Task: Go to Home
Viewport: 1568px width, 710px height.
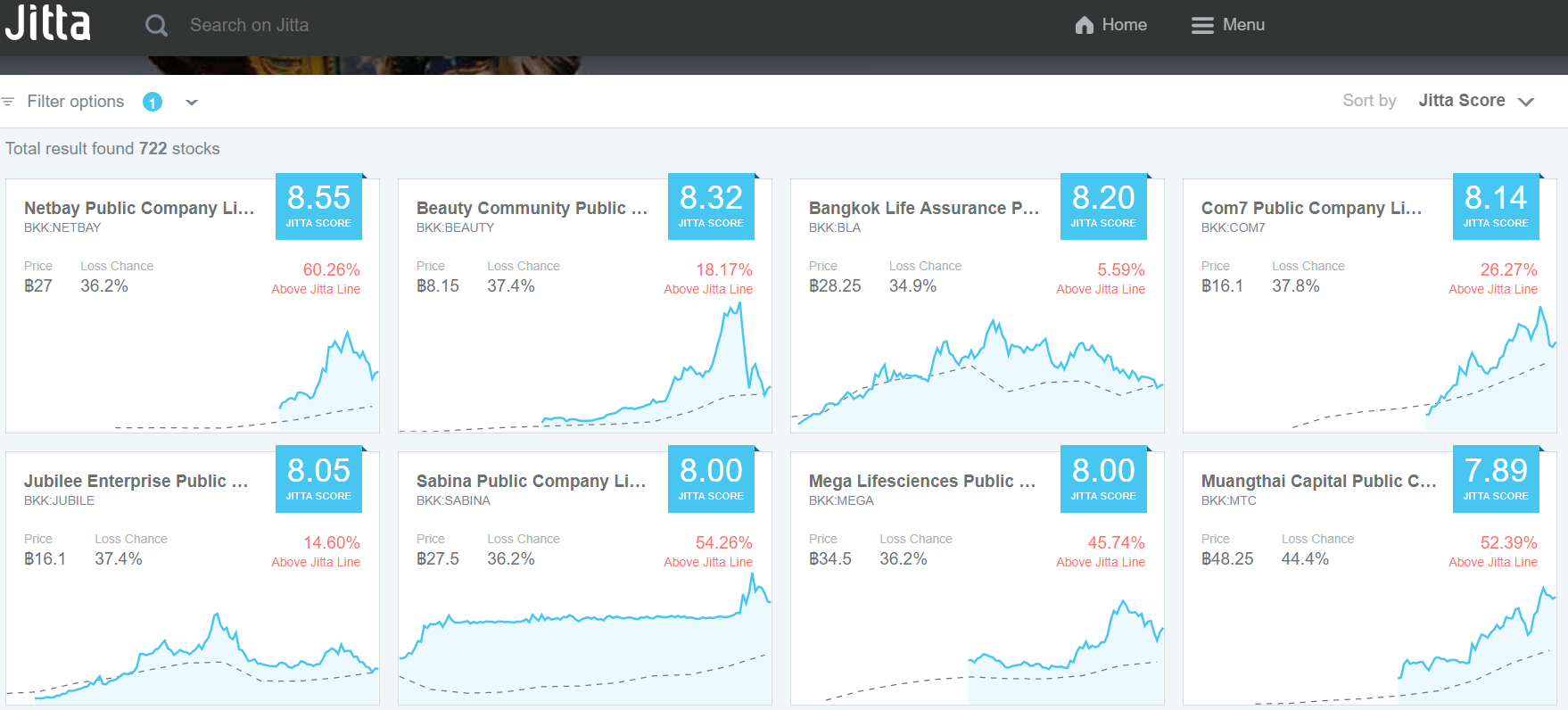Action: pos(1110,25)
